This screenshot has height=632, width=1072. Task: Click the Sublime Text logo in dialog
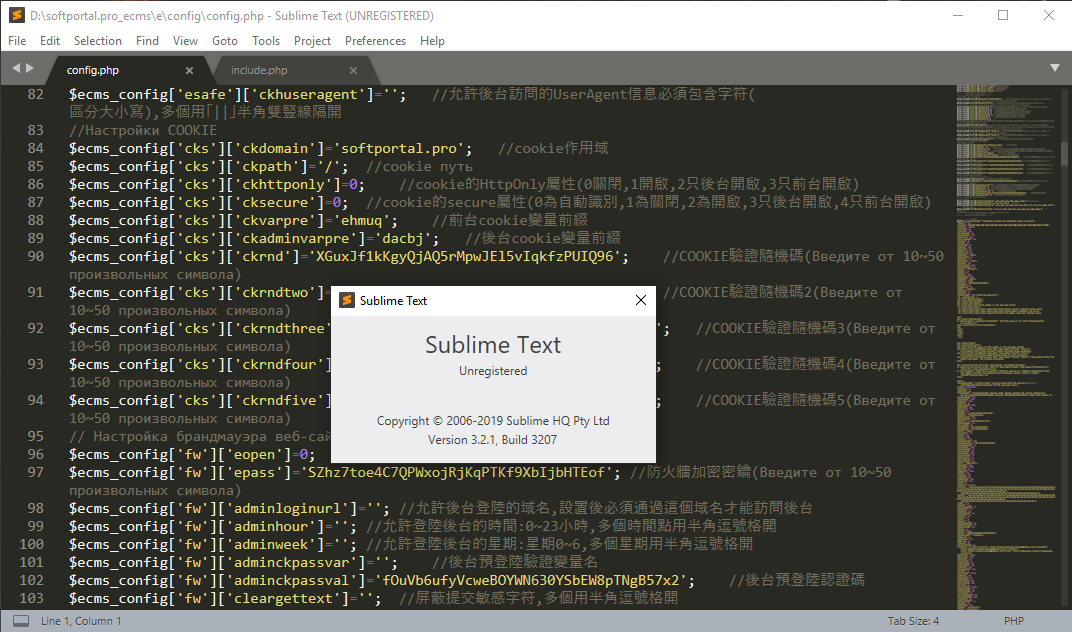(347, 300)
